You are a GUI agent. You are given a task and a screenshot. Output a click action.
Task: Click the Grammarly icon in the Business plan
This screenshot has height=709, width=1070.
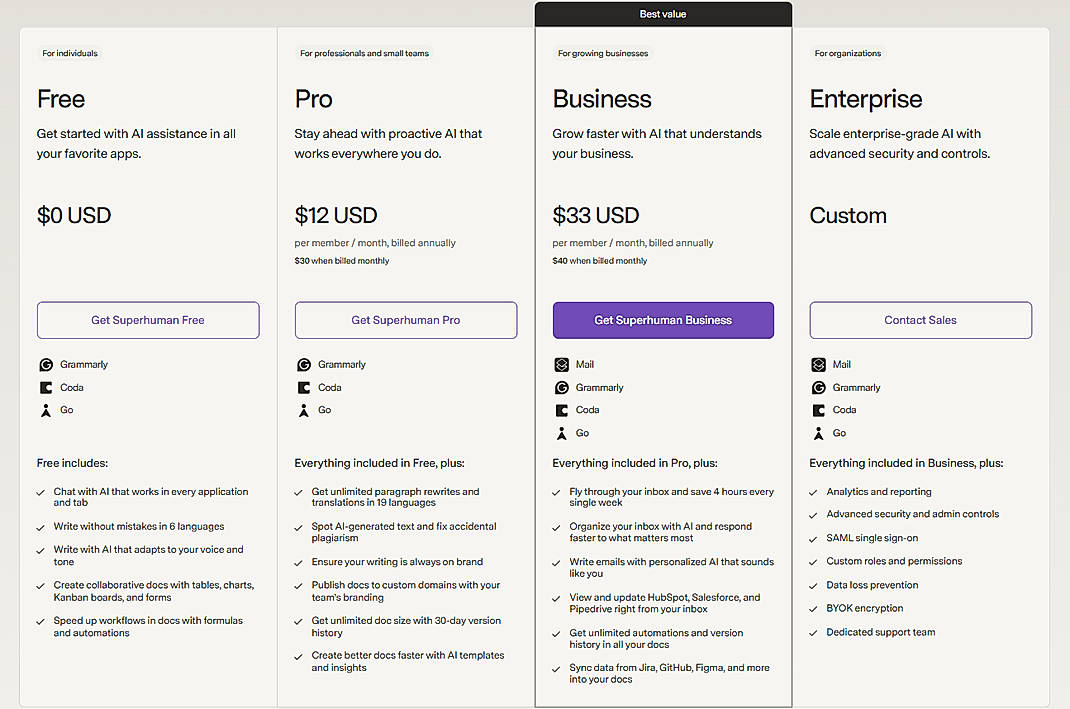pos(562,388)
